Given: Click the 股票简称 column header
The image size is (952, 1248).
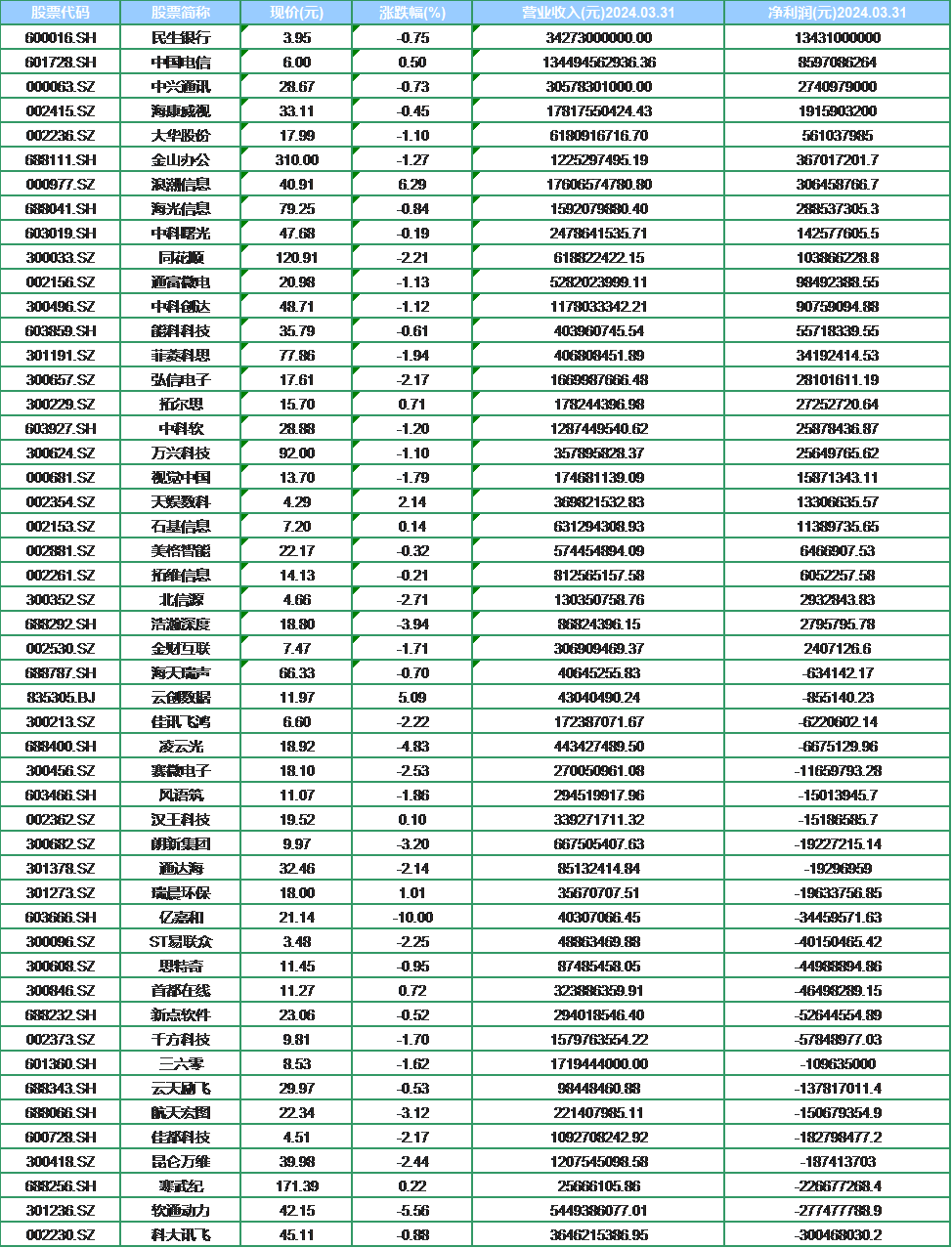Looking at the screenshot, I should [181, 13].
